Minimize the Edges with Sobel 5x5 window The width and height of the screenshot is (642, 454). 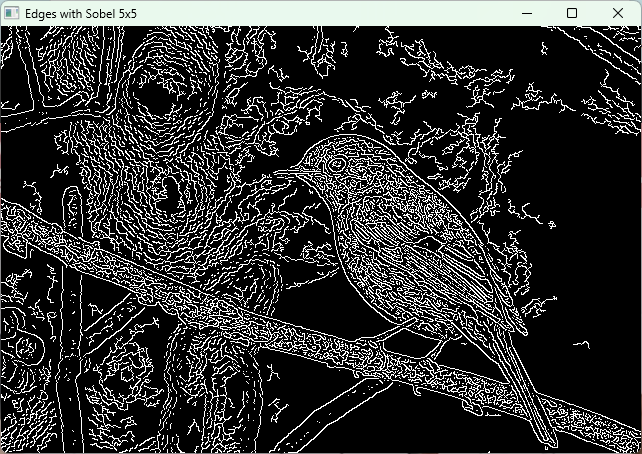pos(527,14)
